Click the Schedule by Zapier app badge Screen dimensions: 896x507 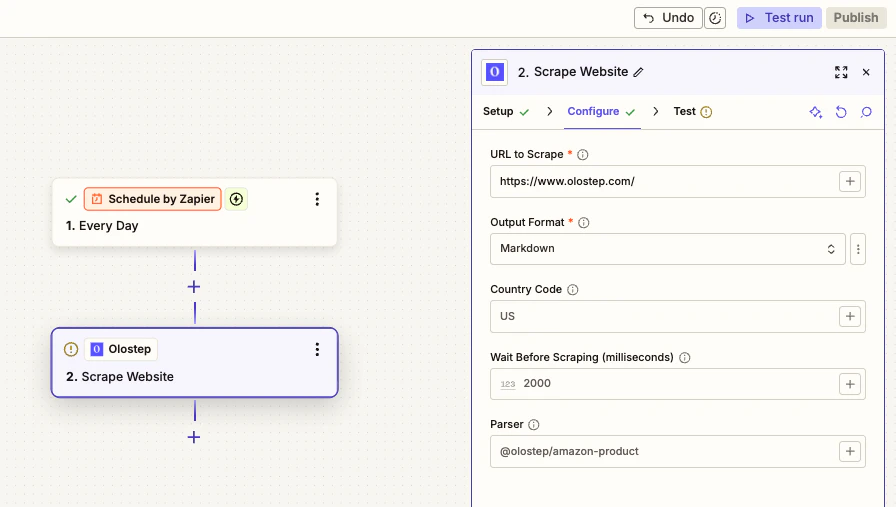pyautogui.click(x=153, y=199)
